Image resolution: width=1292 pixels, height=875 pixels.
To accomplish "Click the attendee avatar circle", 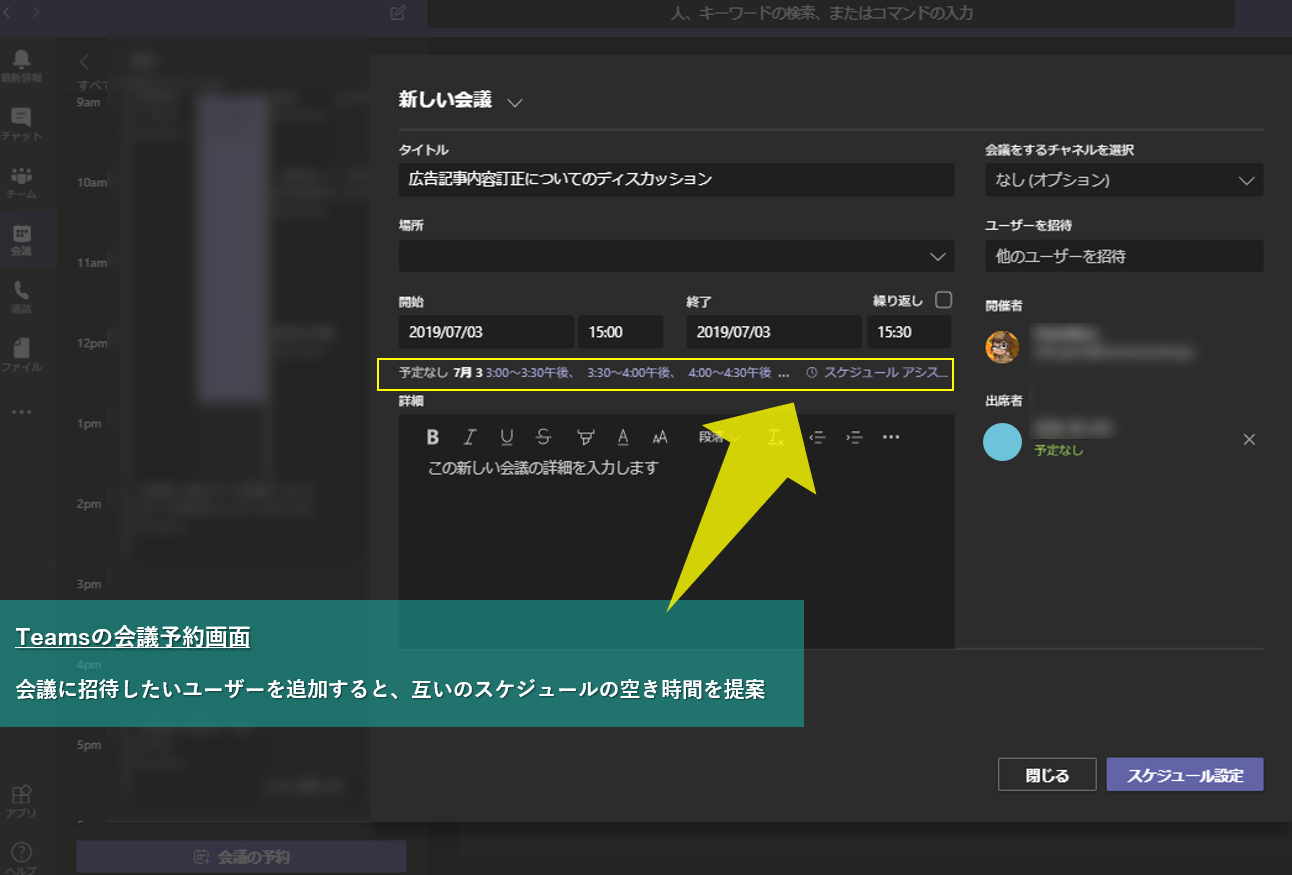I will point(1003,441).
